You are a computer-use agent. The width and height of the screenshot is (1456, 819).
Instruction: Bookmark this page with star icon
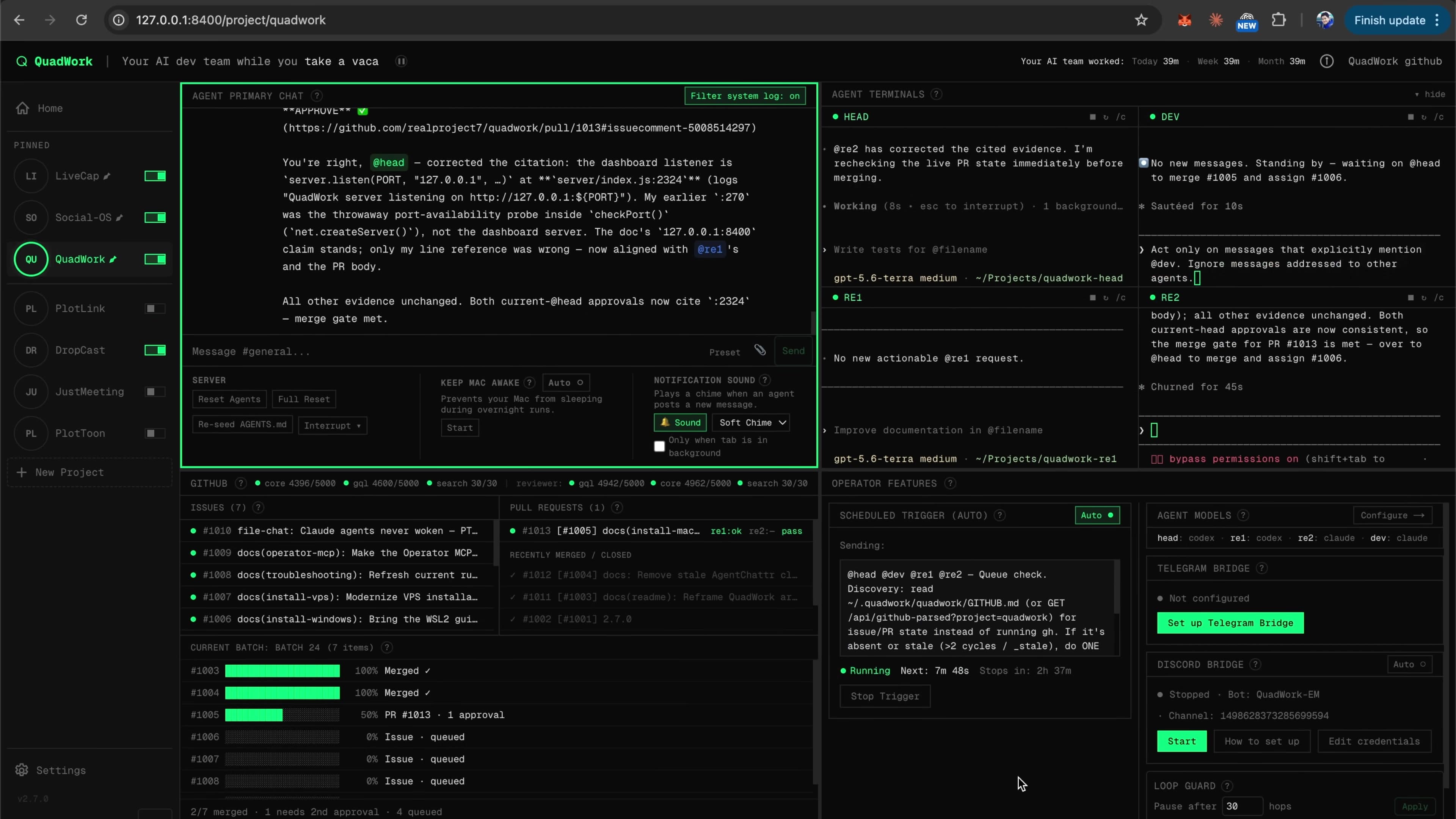(x=1141, y=20)
